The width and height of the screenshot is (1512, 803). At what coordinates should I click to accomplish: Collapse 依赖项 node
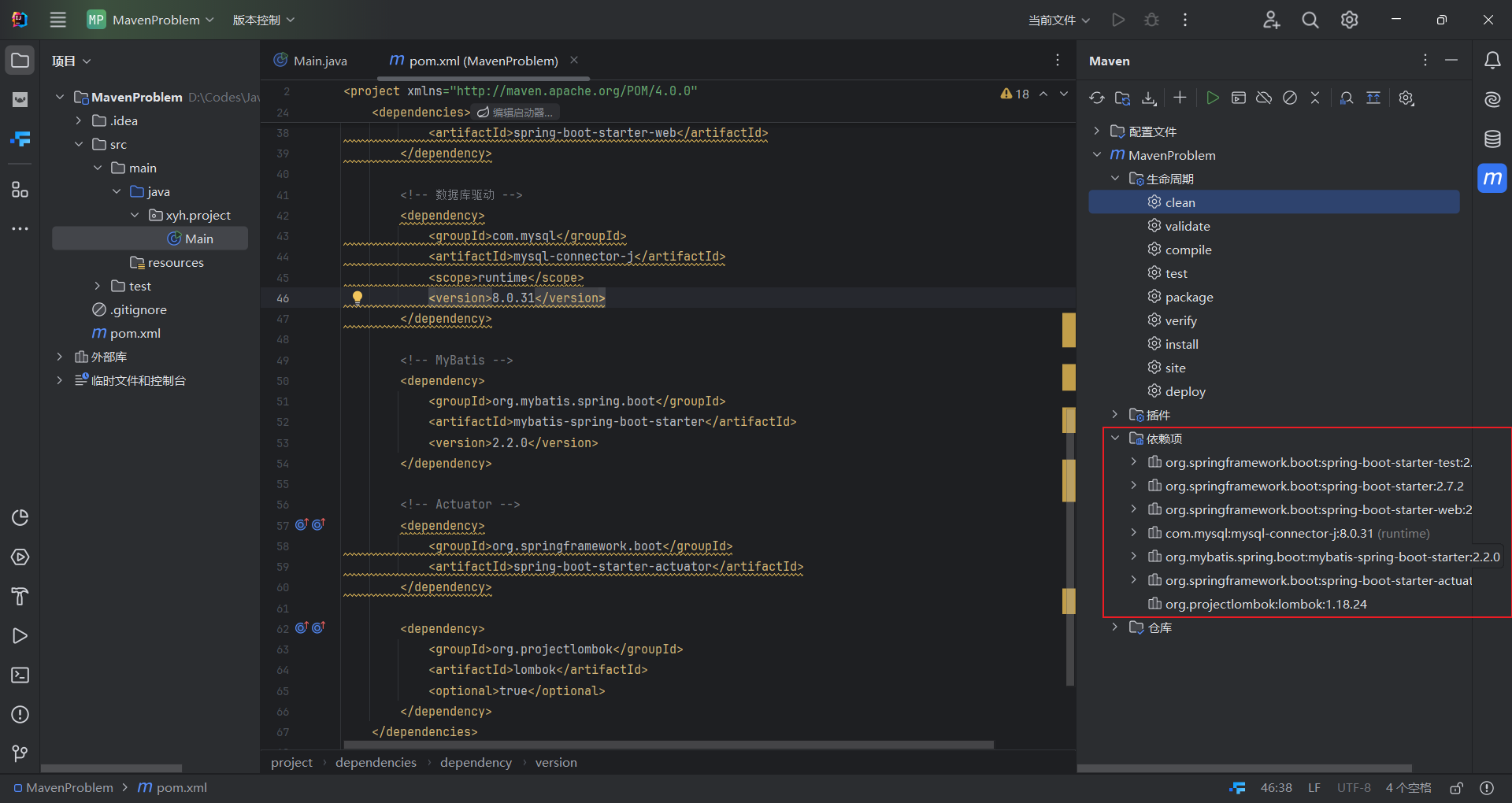click(1115, 438)
